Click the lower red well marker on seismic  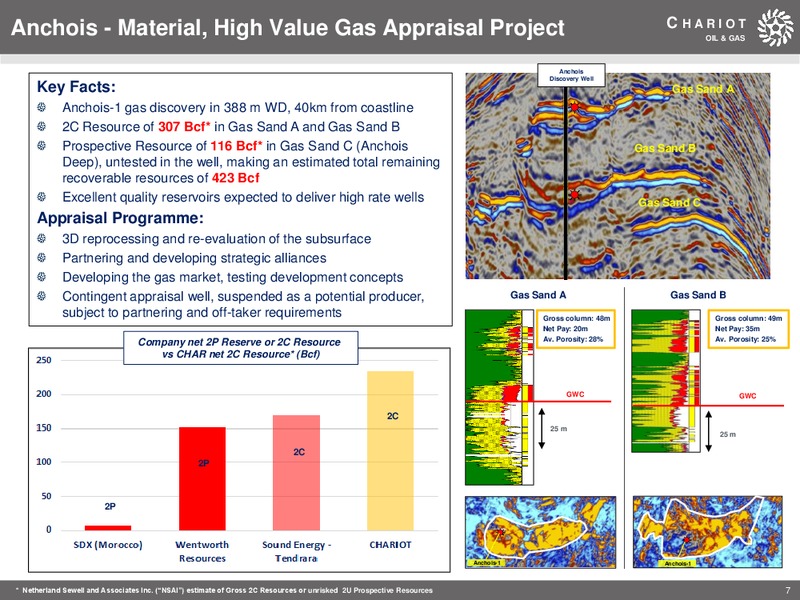pos(574,194)
